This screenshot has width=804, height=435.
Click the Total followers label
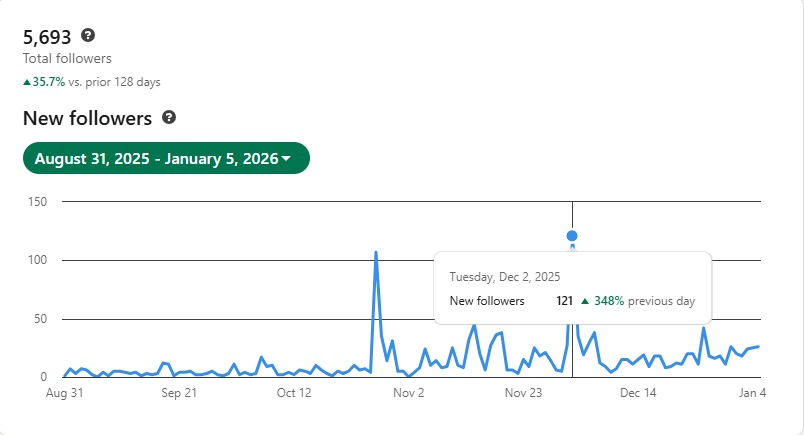(67, 59)
